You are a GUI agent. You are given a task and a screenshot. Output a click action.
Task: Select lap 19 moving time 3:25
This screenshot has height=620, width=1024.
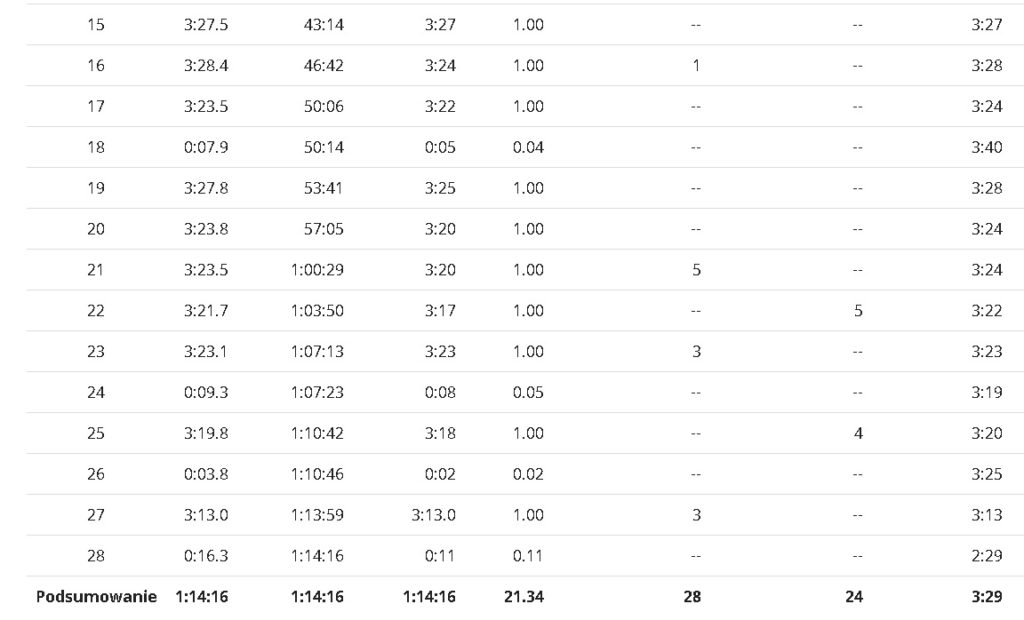(440, 188)
